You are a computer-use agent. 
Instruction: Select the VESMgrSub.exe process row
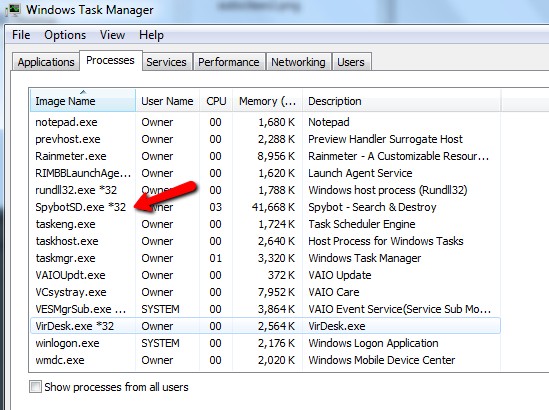265,309
